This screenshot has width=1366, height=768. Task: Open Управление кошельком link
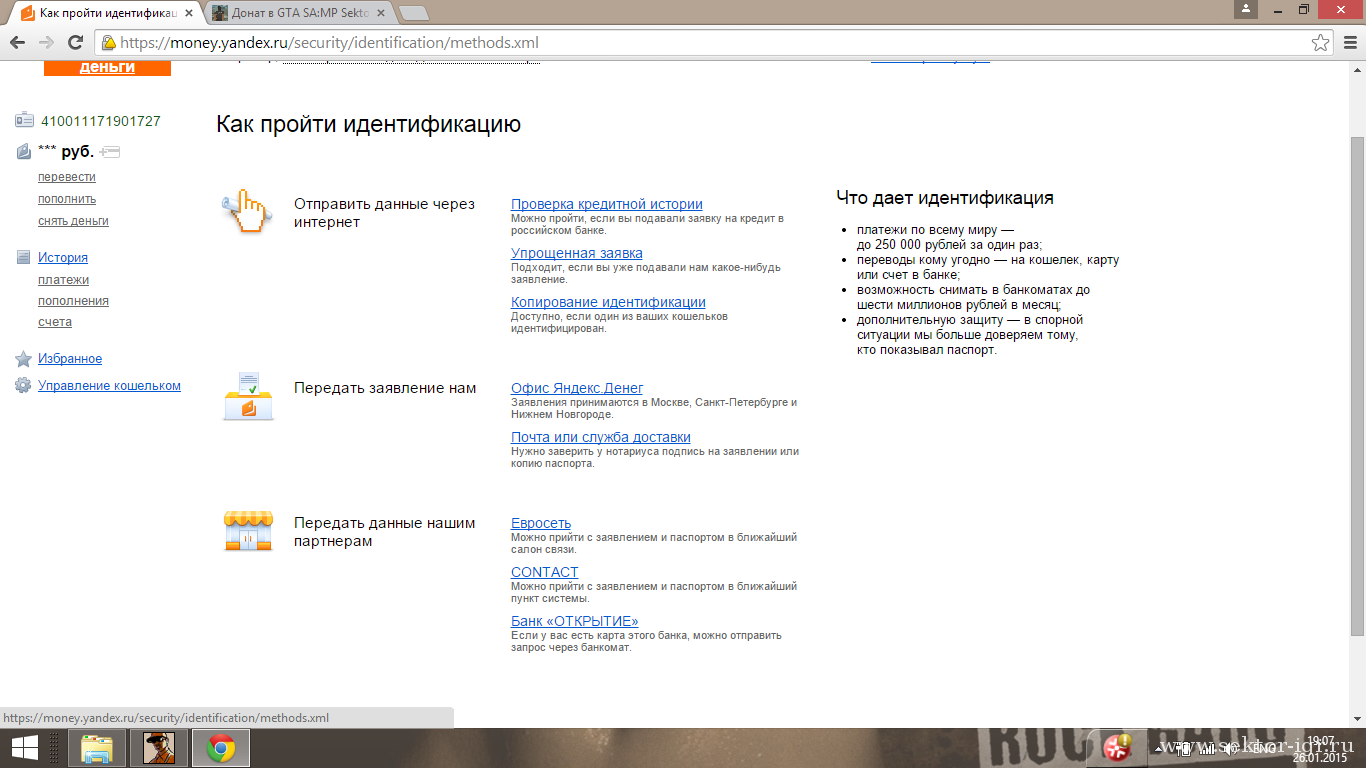tap(109, 385)
